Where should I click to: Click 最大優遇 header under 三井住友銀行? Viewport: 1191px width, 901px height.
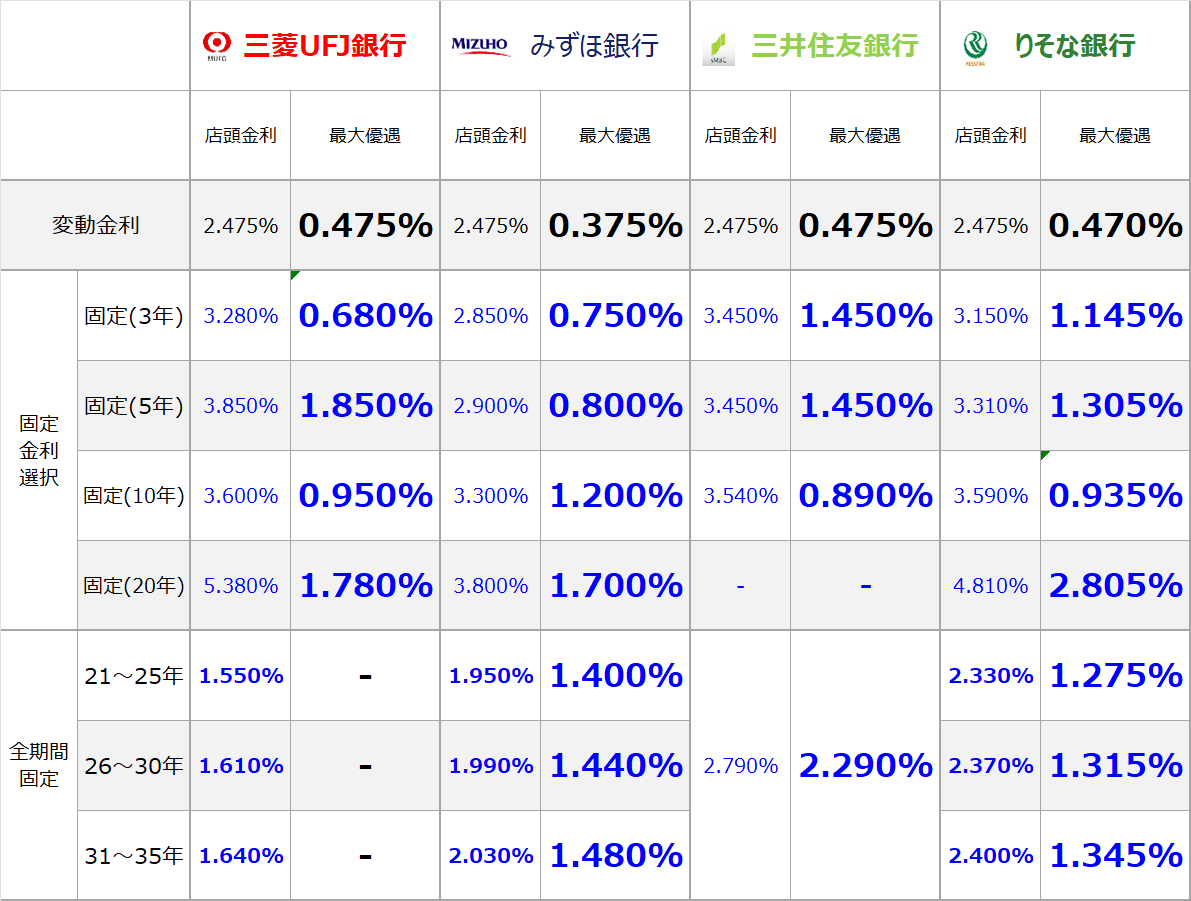tap(864, 135)
